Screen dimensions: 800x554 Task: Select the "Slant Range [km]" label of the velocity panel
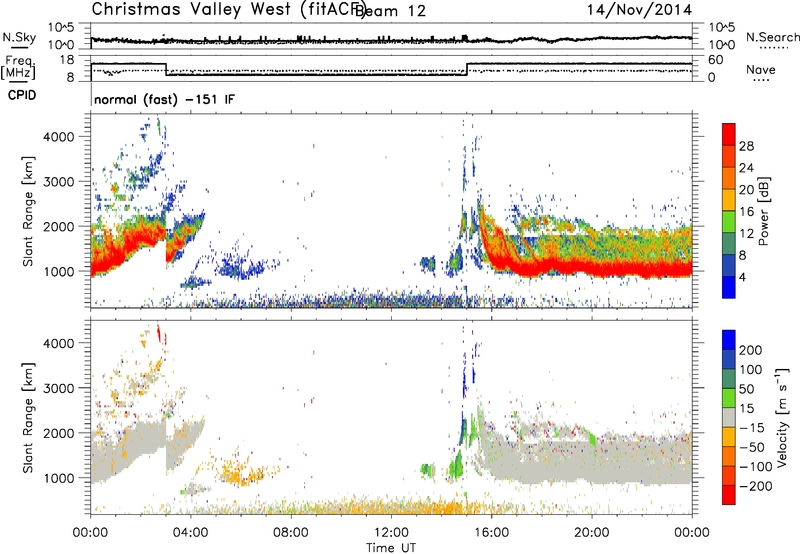[x=28, y=418]
